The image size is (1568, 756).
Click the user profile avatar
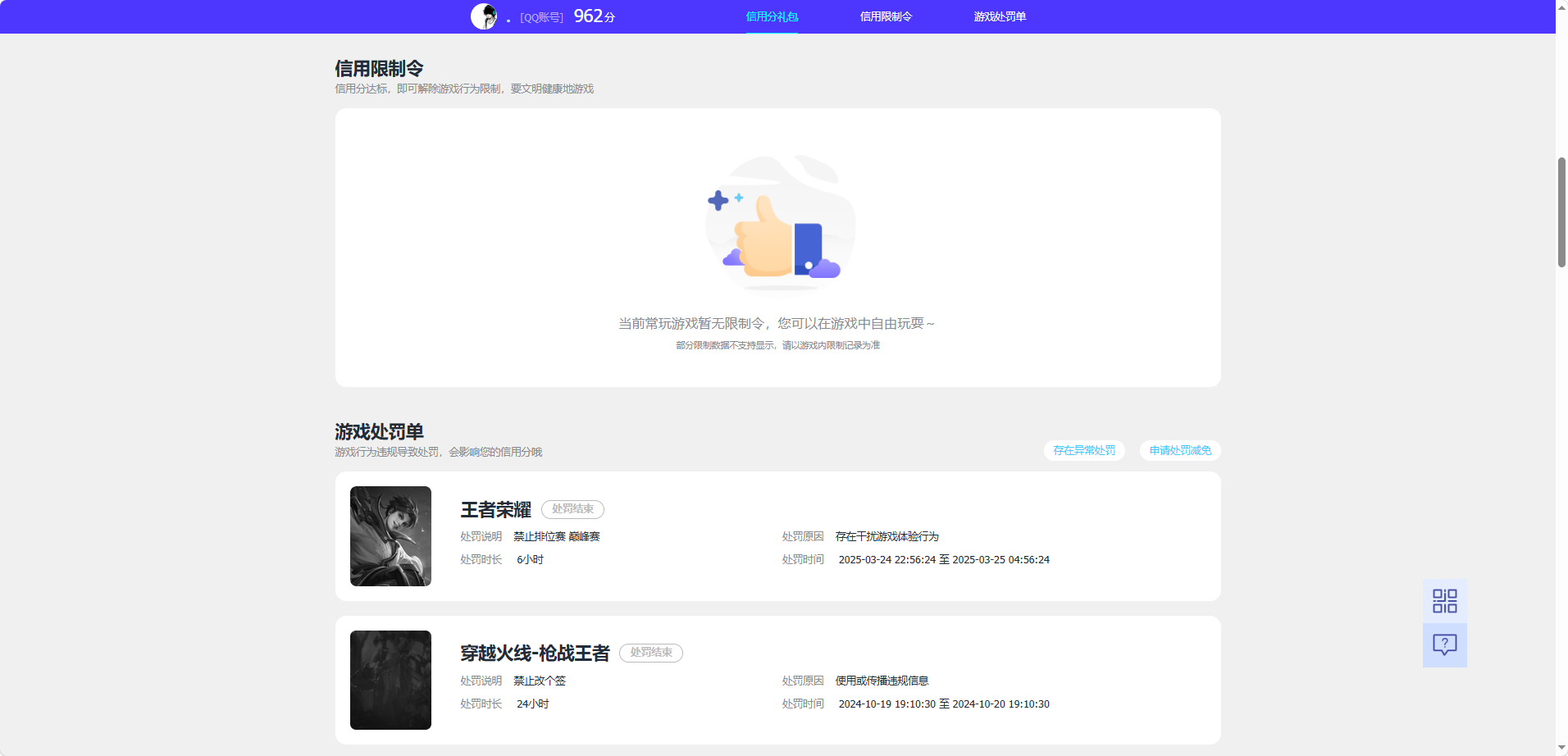pos(485,16)
